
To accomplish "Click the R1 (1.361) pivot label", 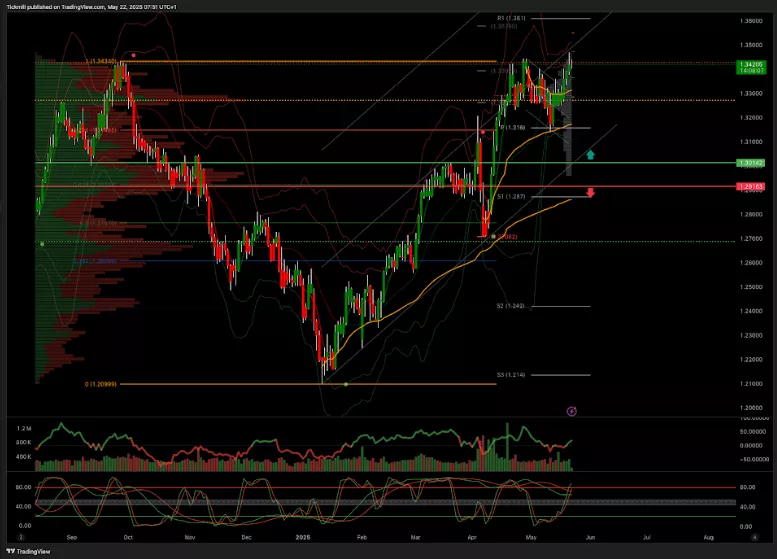I will click(511, 18).
